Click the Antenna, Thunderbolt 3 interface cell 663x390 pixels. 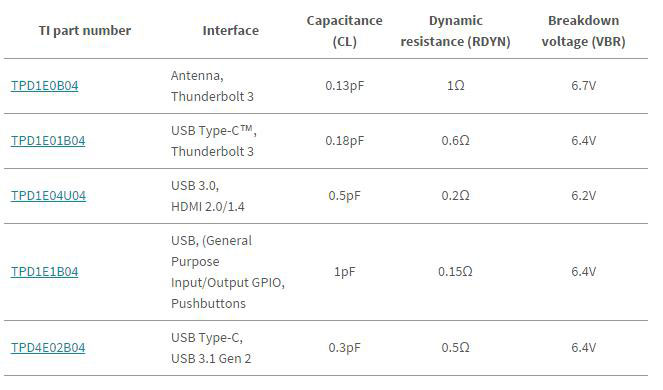pos(212,86)
